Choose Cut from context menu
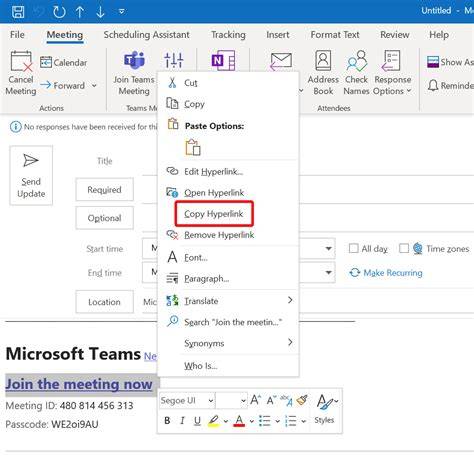Screen dimensions: 474x459 tap(228, 83)
